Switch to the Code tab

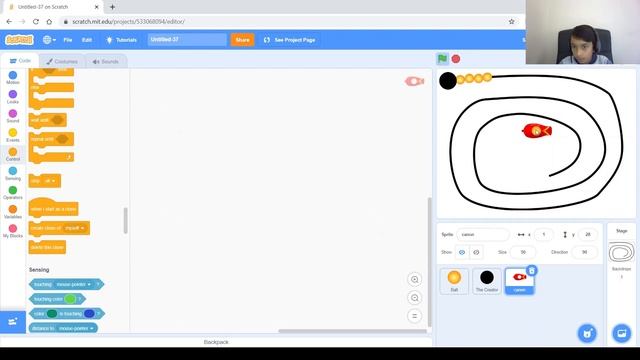(x=20, y=61)
